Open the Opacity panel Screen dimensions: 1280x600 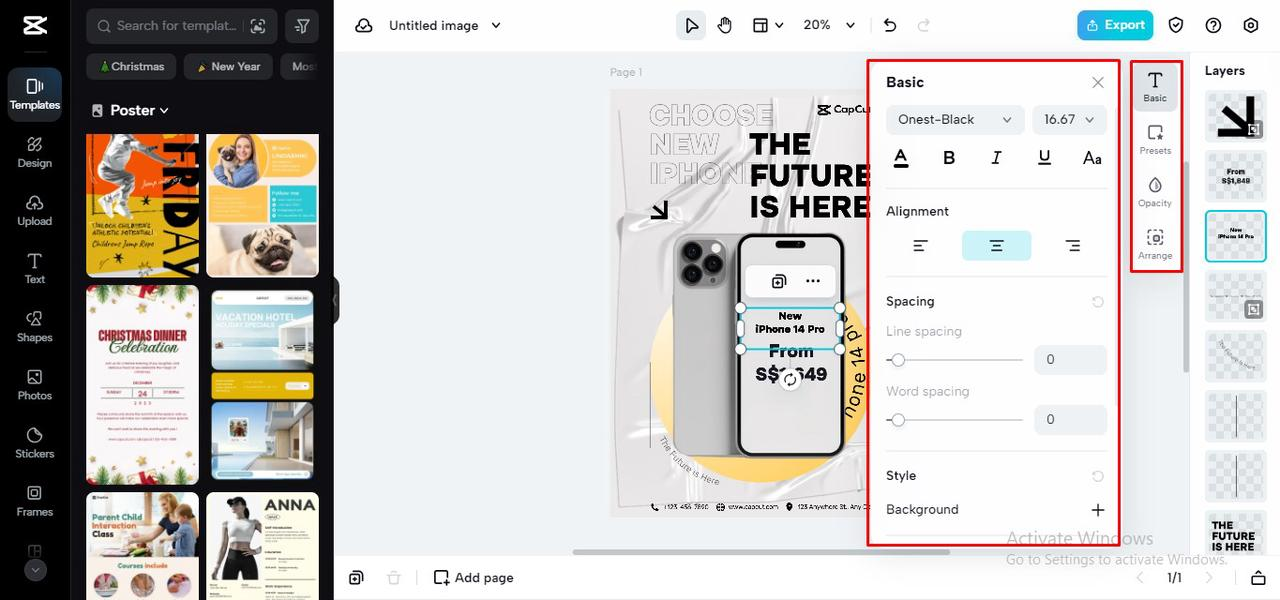coord(1155,192)
